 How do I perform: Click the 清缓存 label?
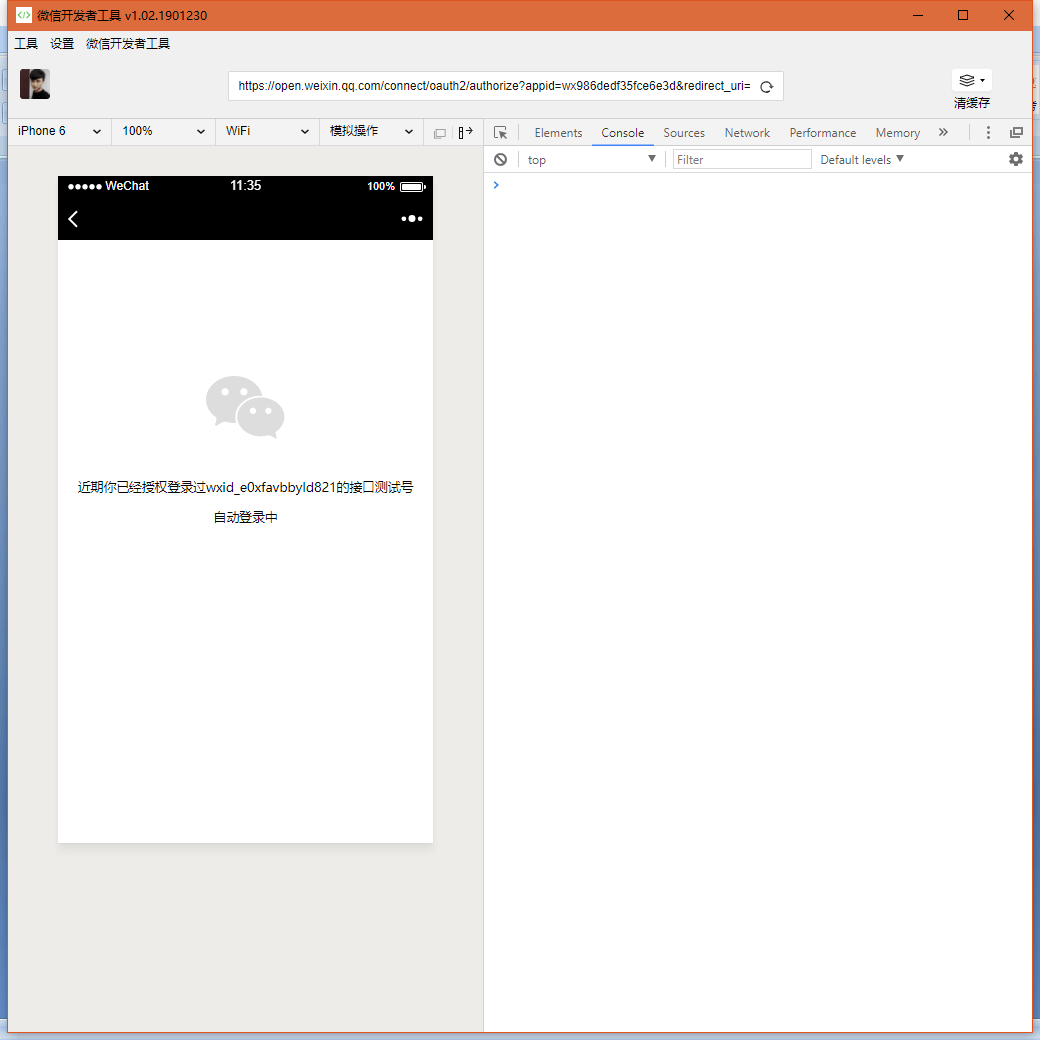(x=972, y=103)
